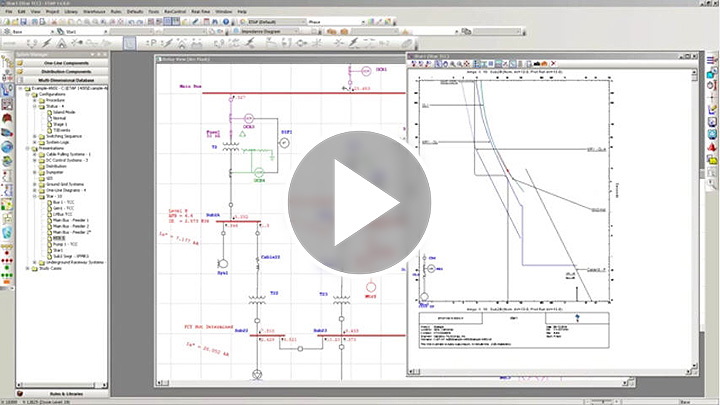Open the File menu
The image size is (720, 405).
(x=9, y=11)
